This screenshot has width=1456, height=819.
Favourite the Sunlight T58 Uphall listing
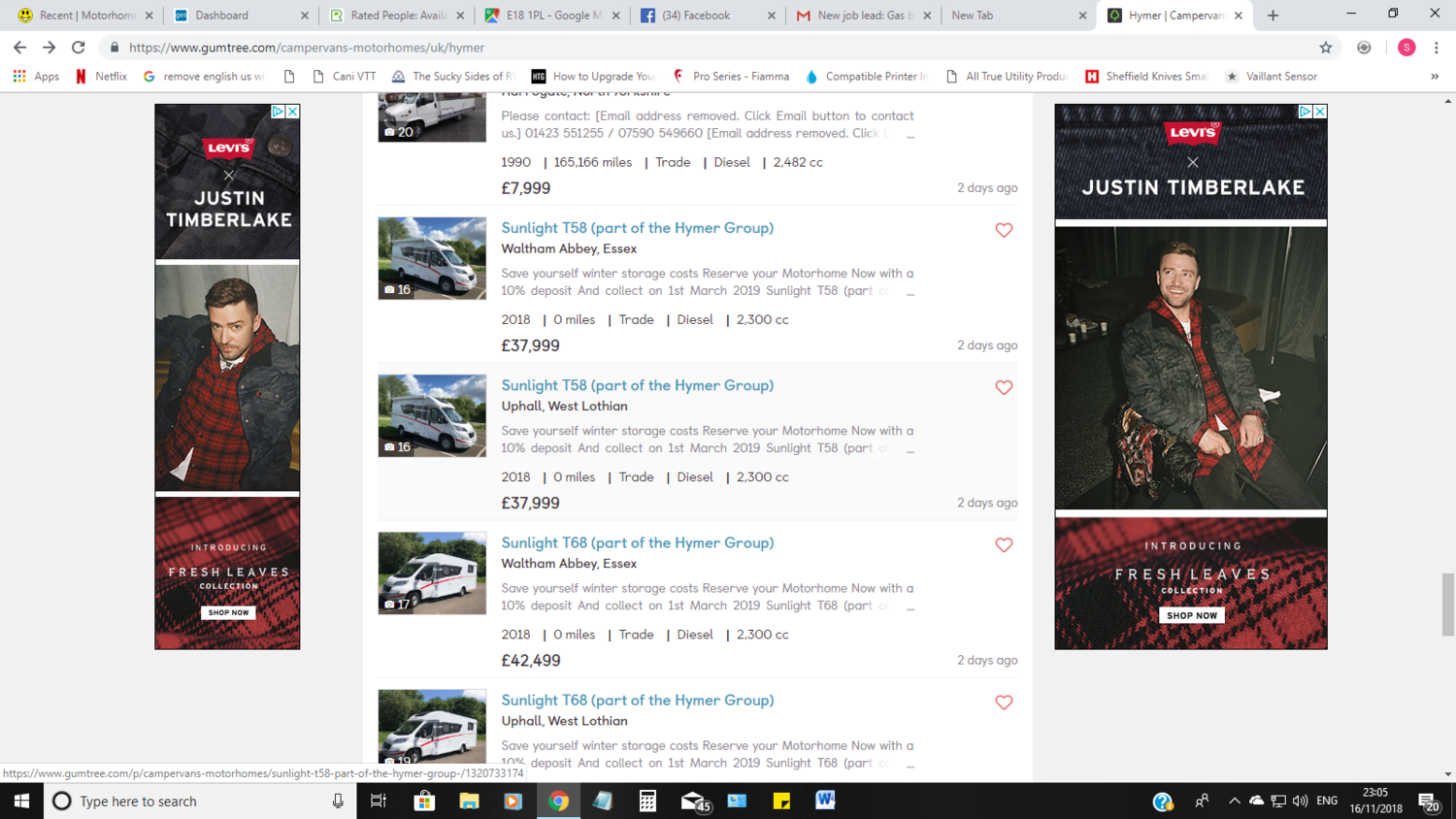coord(1004,387)
